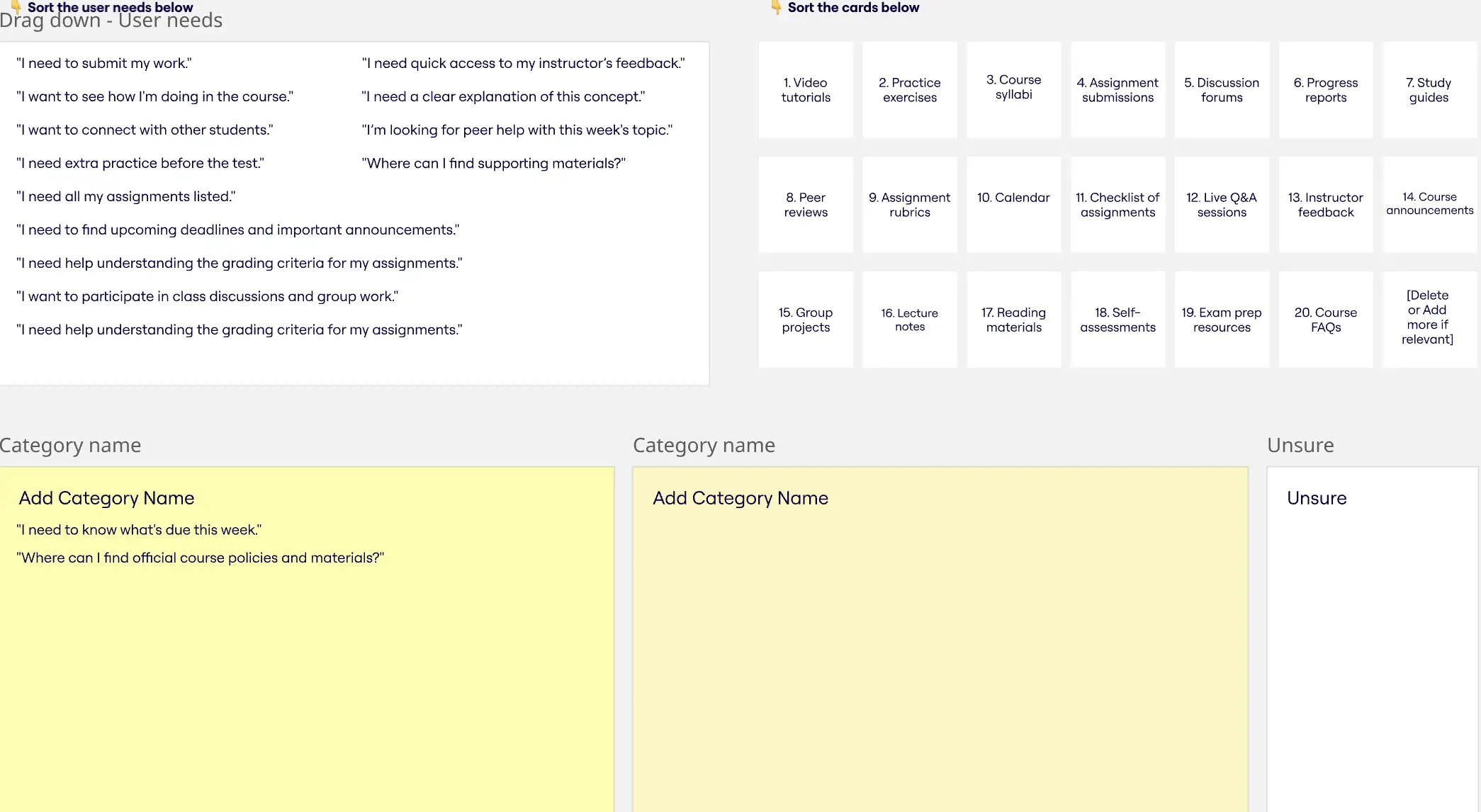
Task: Click "I need a clear explanation of this concept."
Action: click(504, 96)
